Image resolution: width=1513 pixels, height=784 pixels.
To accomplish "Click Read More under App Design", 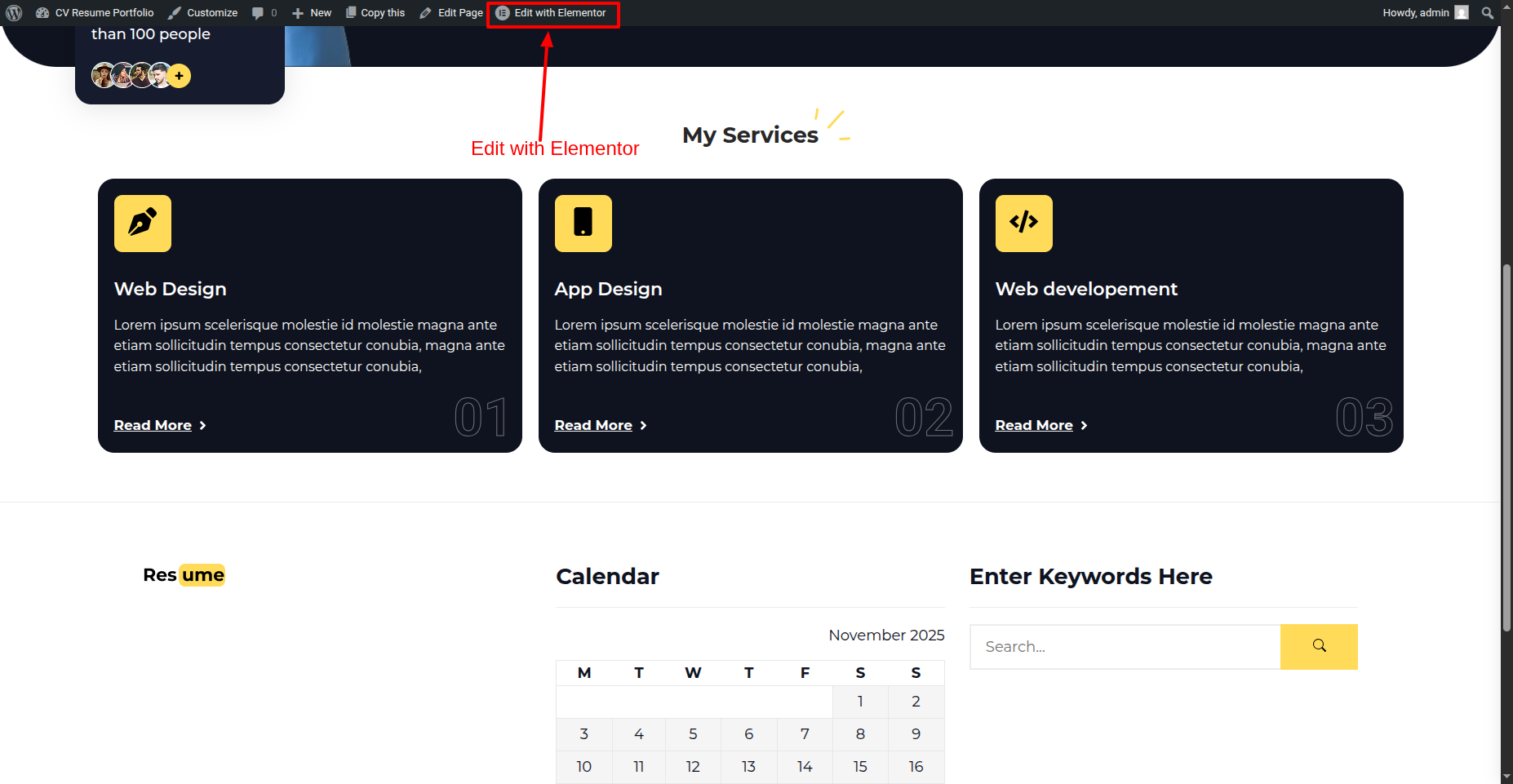I will pyautogui.click(x=594, y=425).
